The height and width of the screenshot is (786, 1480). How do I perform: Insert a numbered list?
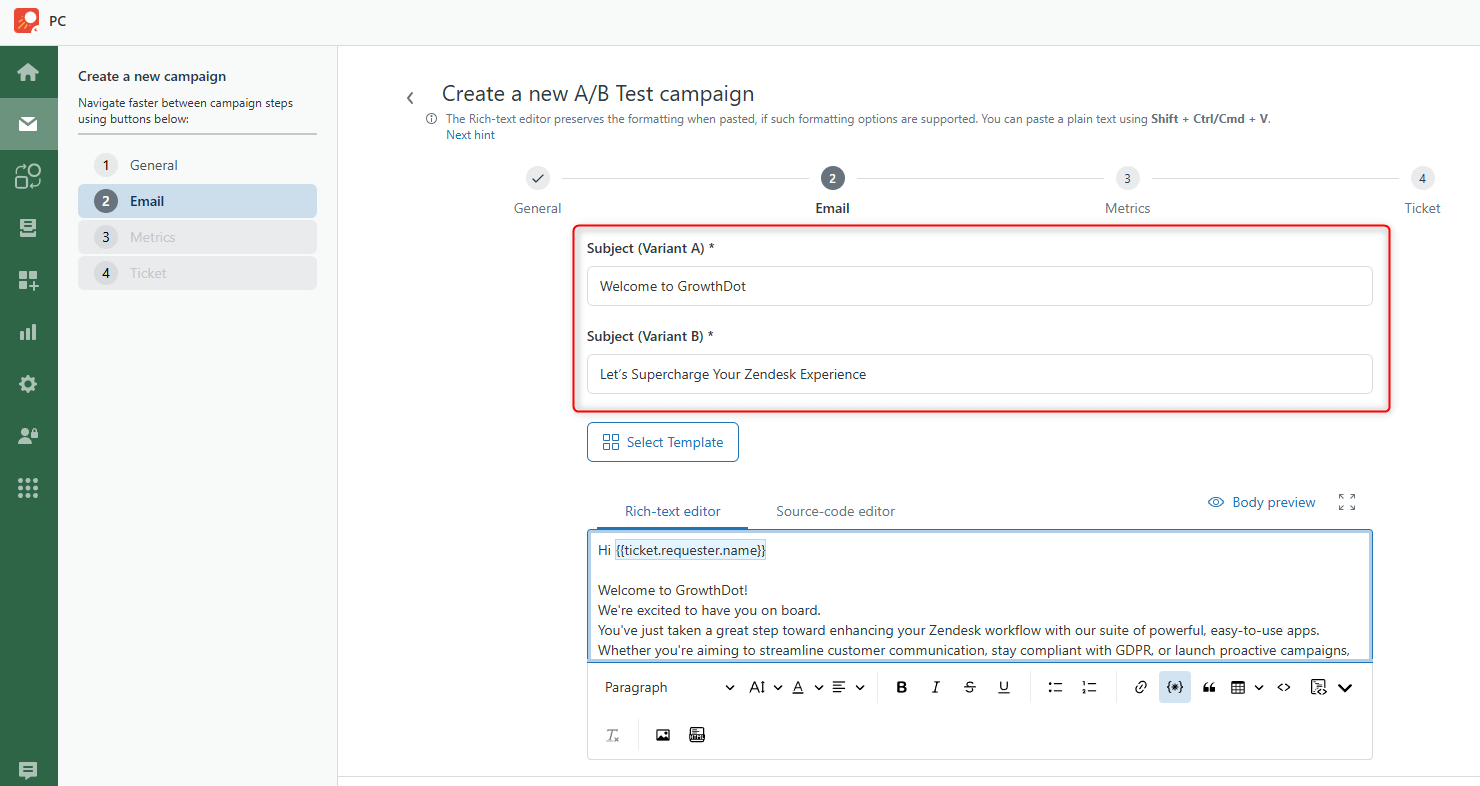point(1089,687)
